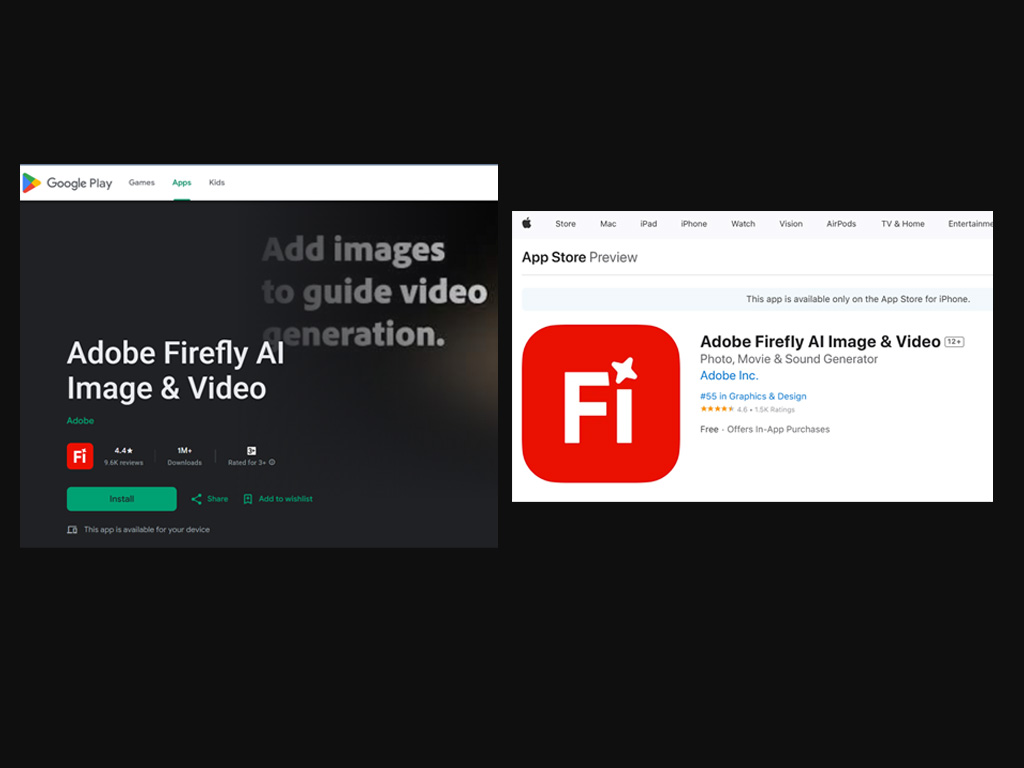This screenshot has width=1024, height=768.
Task: Click the Google Play logo
Action: point(67,183)
